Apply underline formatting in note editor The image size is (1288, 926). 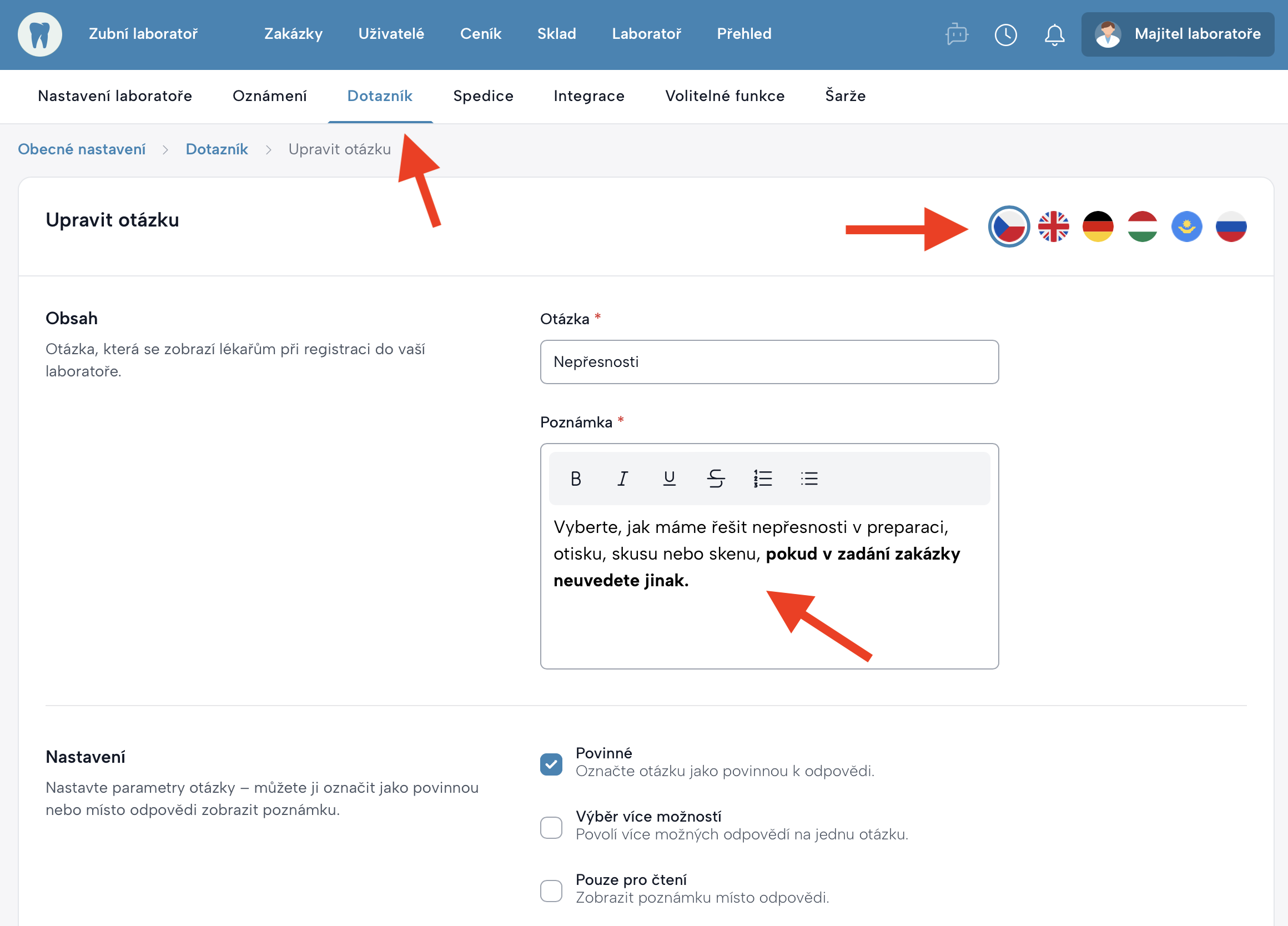pyautogui.click(x=669, y=479)
